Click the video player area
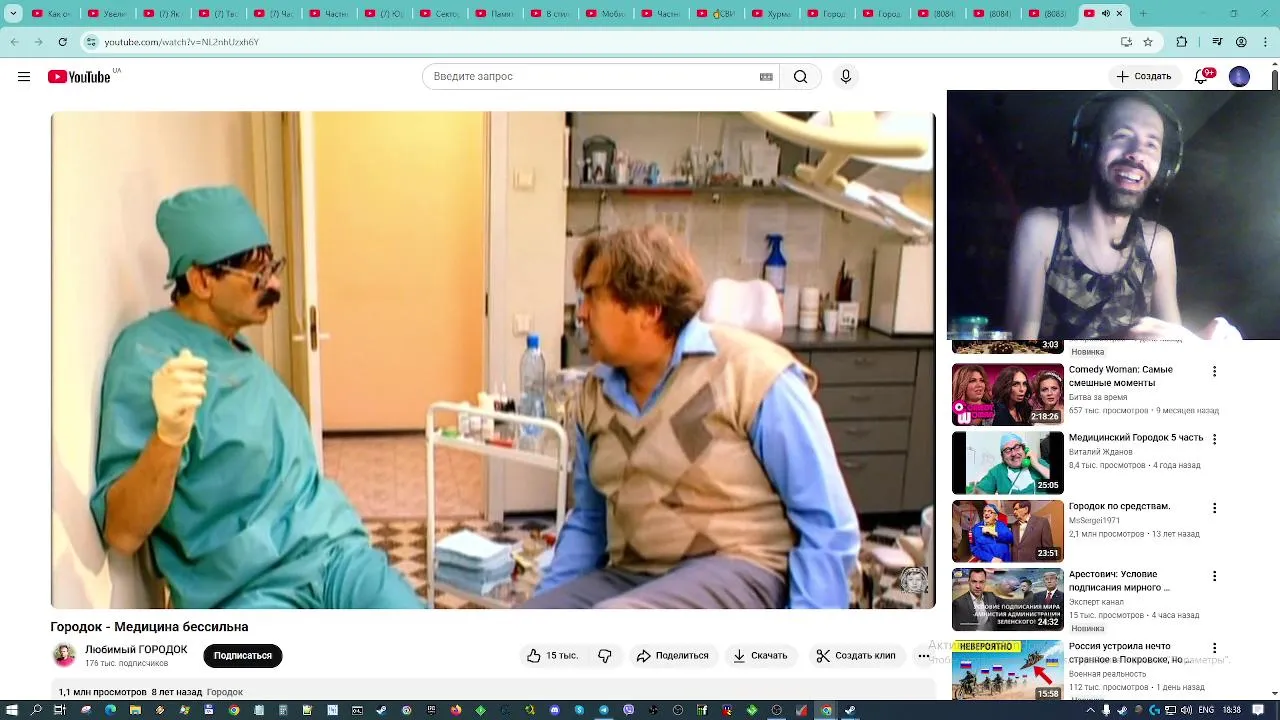1280x720 pixels. [493, 360]
